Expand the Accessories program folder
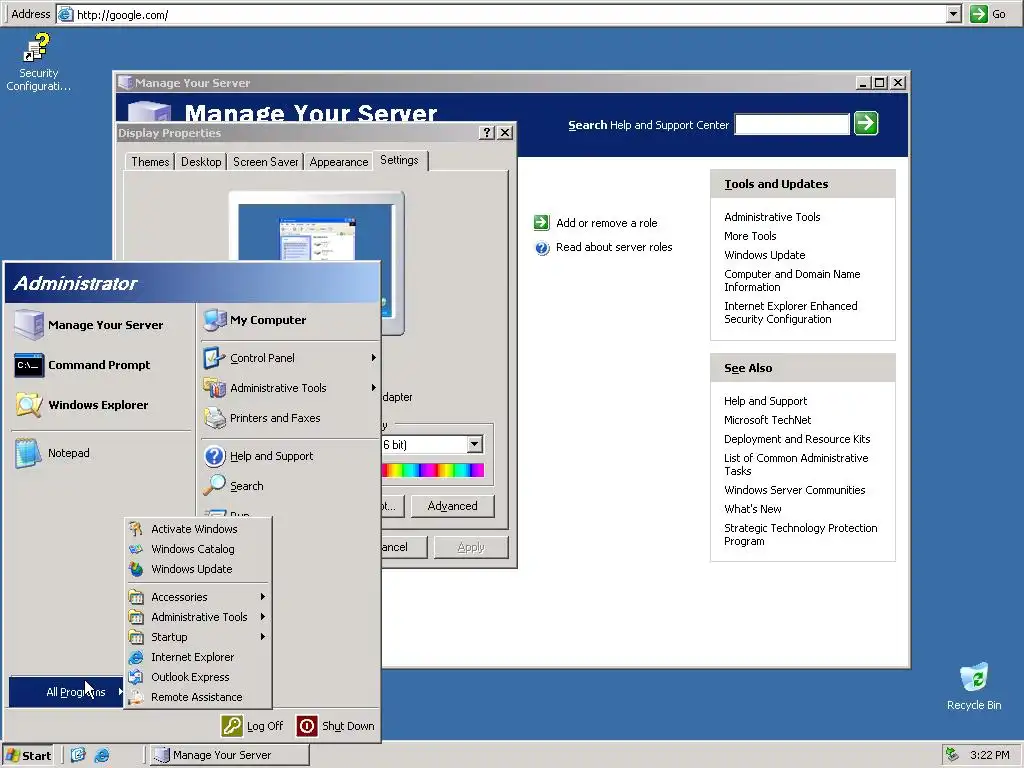The width and height of the screenshot is (1024, 768). (198, 597)
